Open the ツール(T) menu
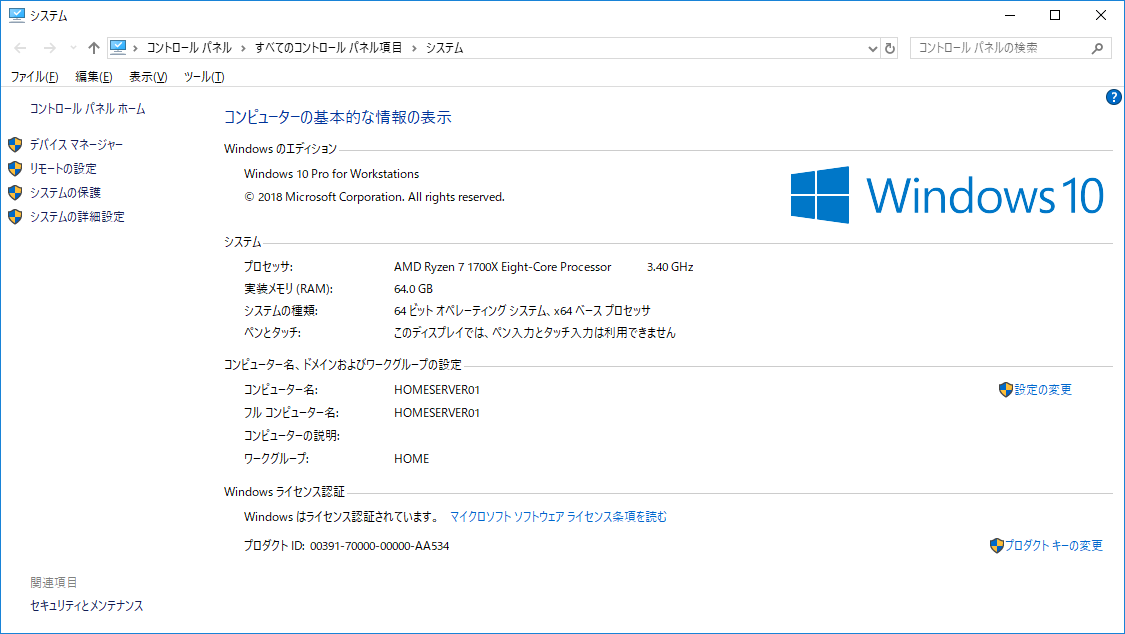Screen dimensions: 1125x634 pos(204,77)
